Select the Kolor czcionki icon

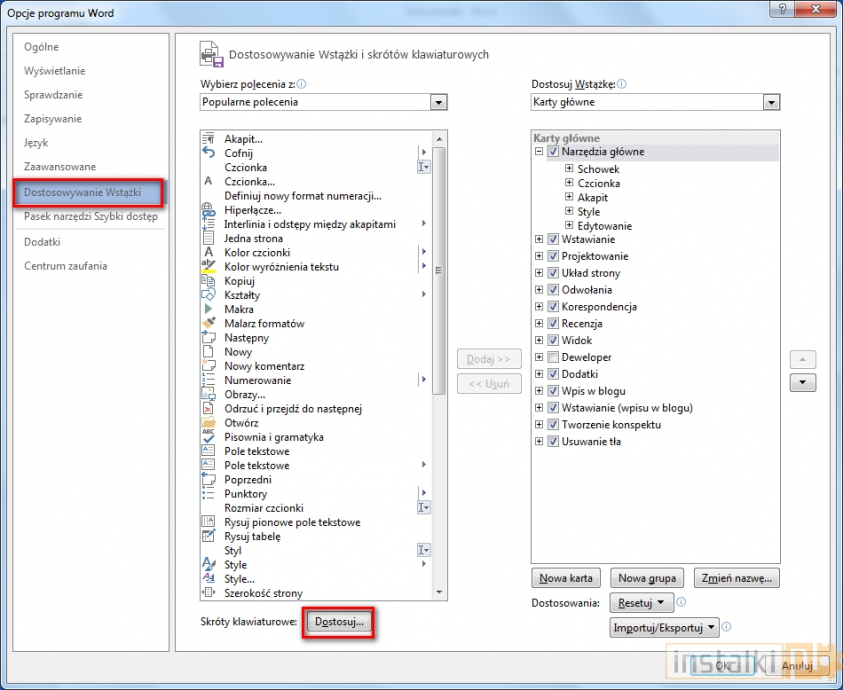pyautogui.click(x=209, y=253)
